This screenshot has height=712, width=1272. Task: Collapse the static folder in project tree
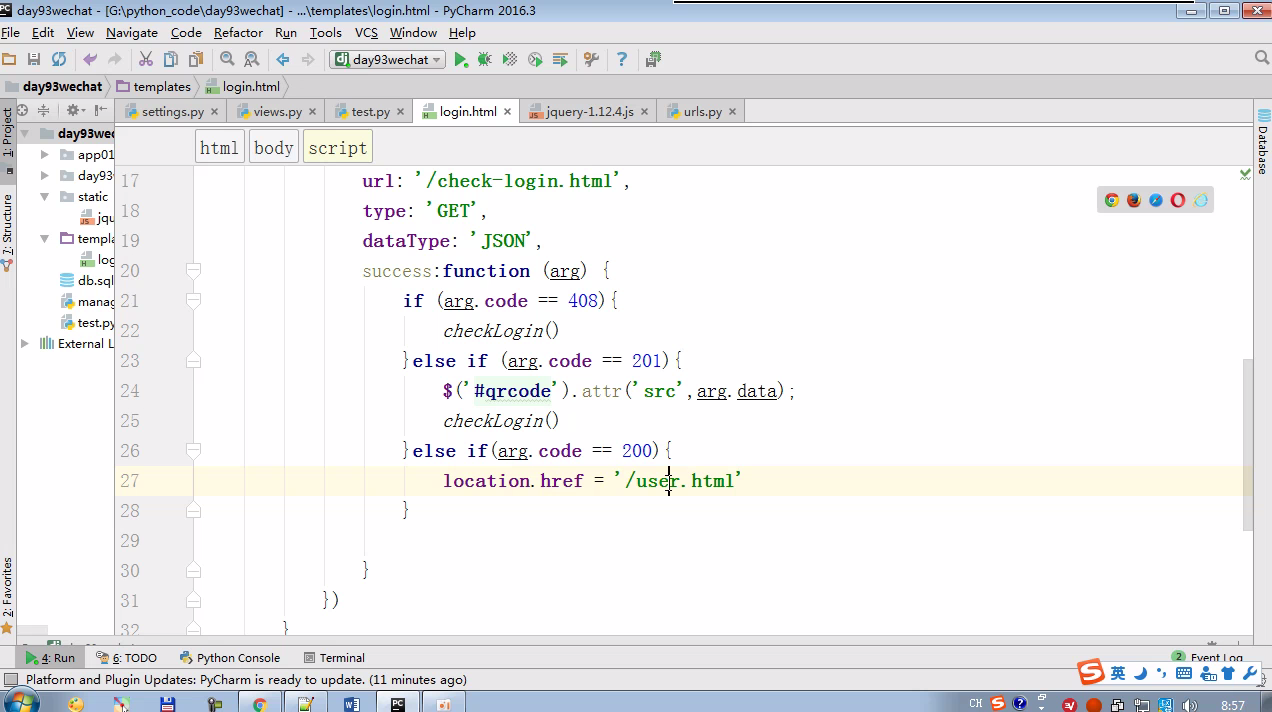pyautogui.click(x=45, y=197)
